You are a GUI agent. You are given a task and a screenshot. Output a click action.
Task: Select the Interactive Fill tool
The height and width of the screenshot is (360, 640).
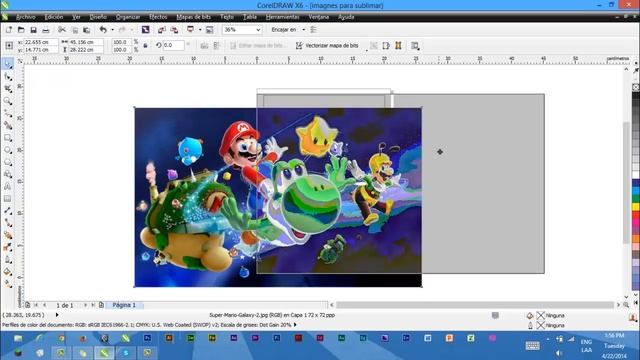8,284
